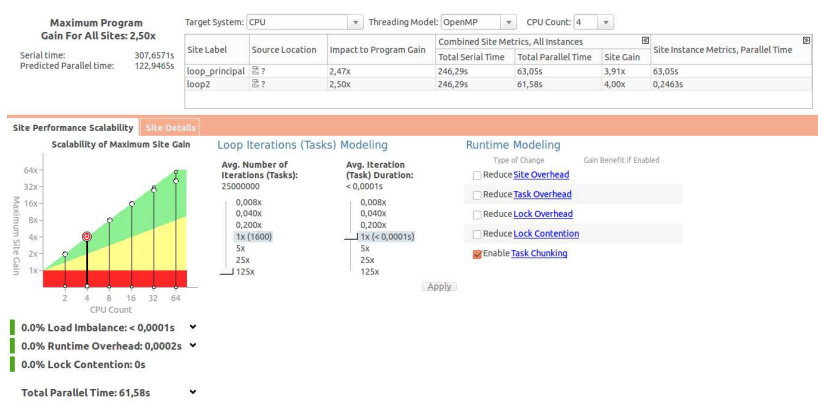
Task: Open the Threading Model dropdown
Action: click(509, 22)
